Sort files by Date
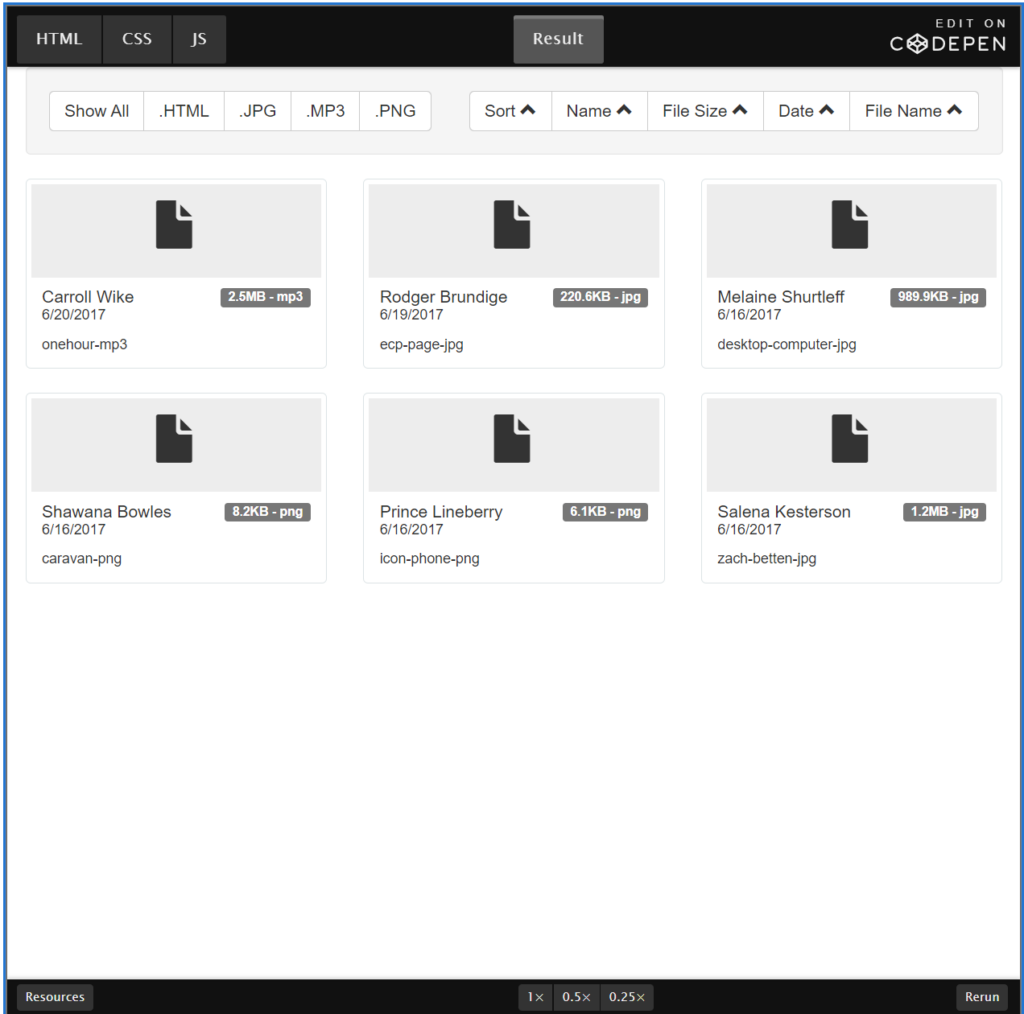The width and height of the screenshot is (1024, 1014). pyautogui.click(x=806, y=111)
